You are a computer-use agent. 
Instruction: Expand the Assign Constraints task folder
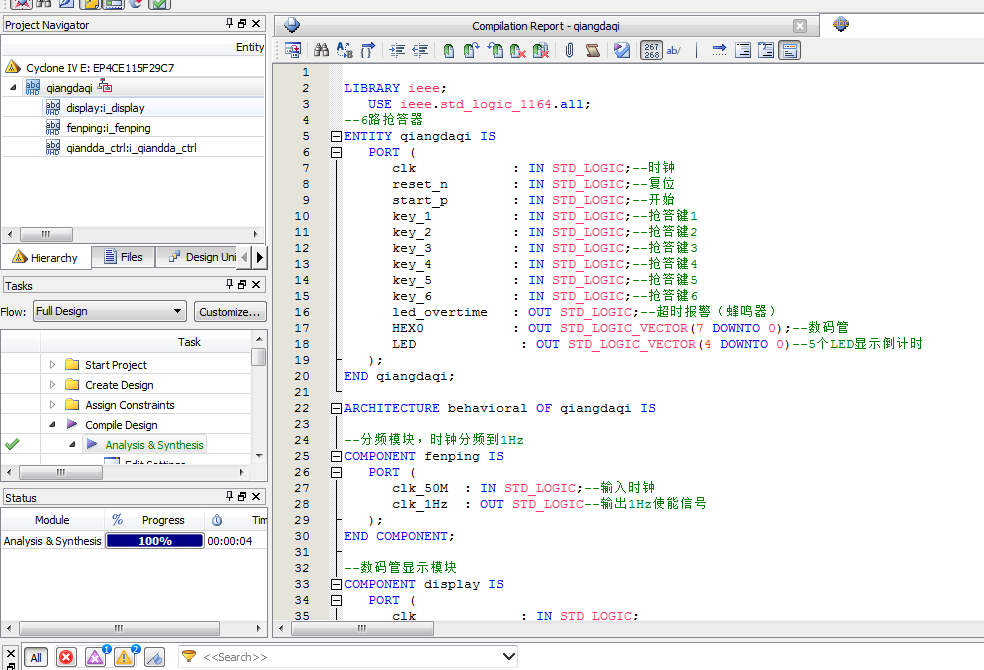tap(53, 405)
